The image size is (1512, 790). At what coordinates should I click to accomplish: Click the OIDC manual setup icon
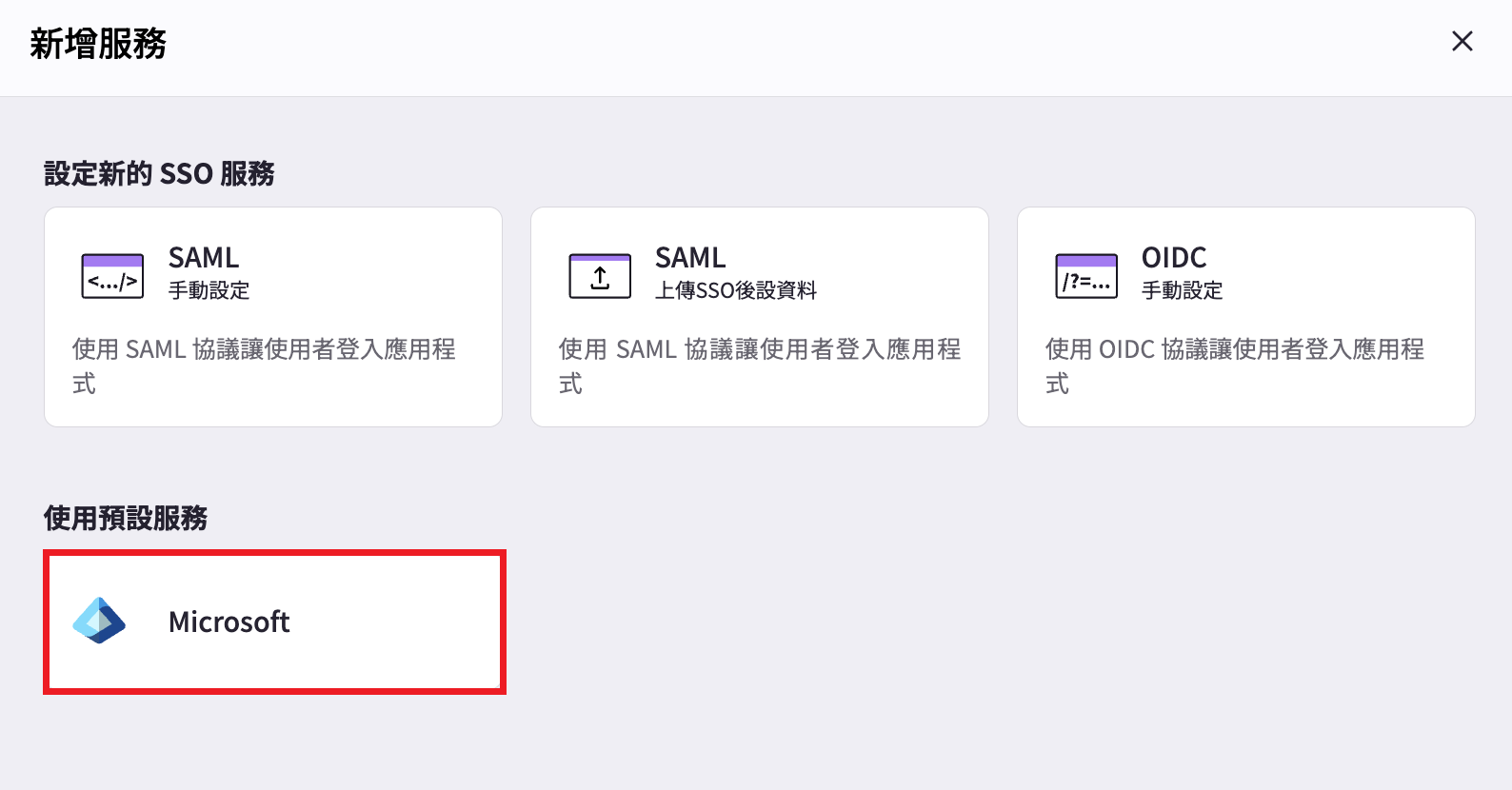[x=1086, y=276]
